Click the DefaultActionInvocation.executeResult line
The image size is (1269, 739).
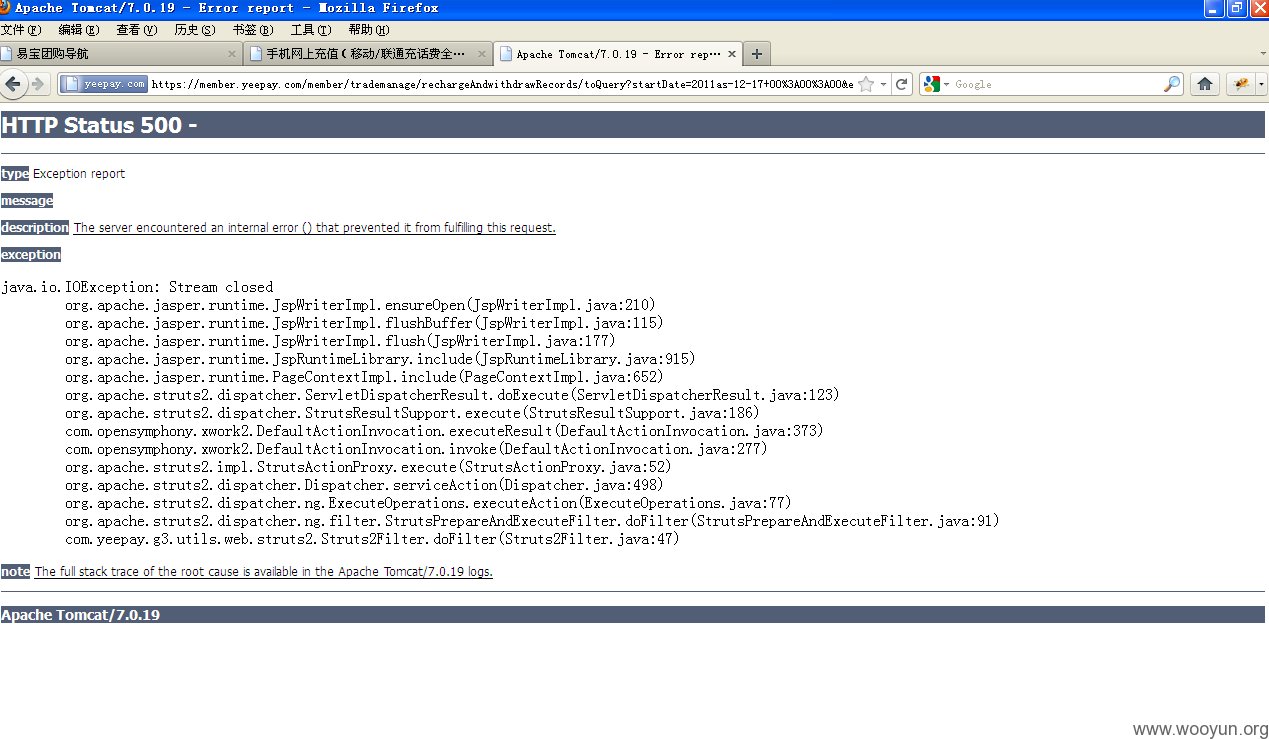(x=444, y=431)
